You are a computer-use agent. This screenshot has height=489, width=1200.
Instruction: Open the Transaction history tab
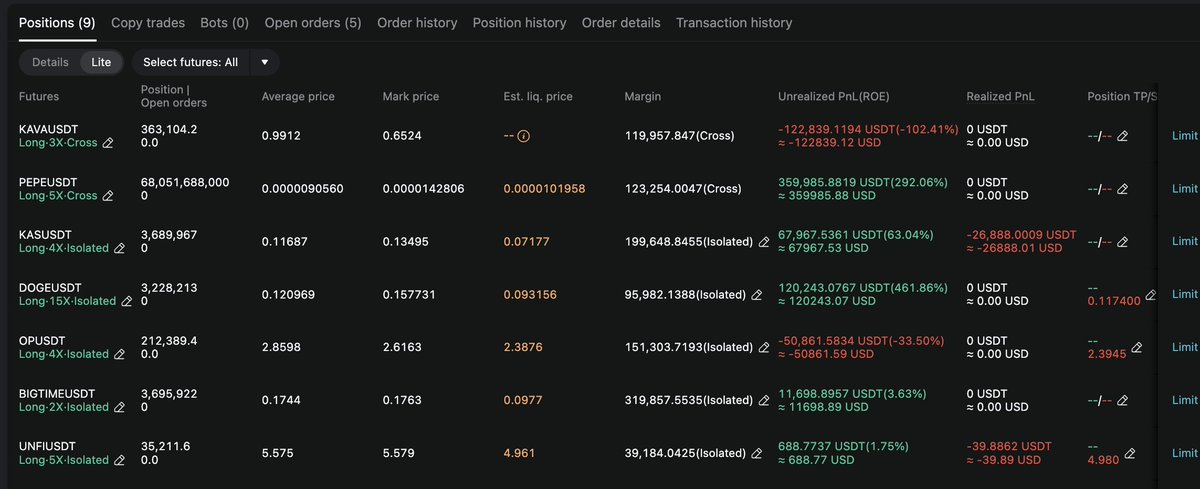[x=734, y=22]
